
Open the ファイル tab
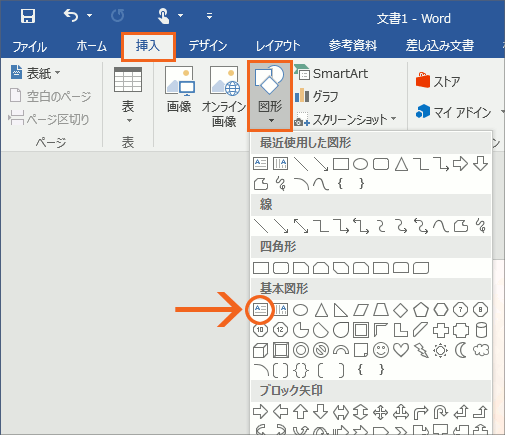pos(30,46)
